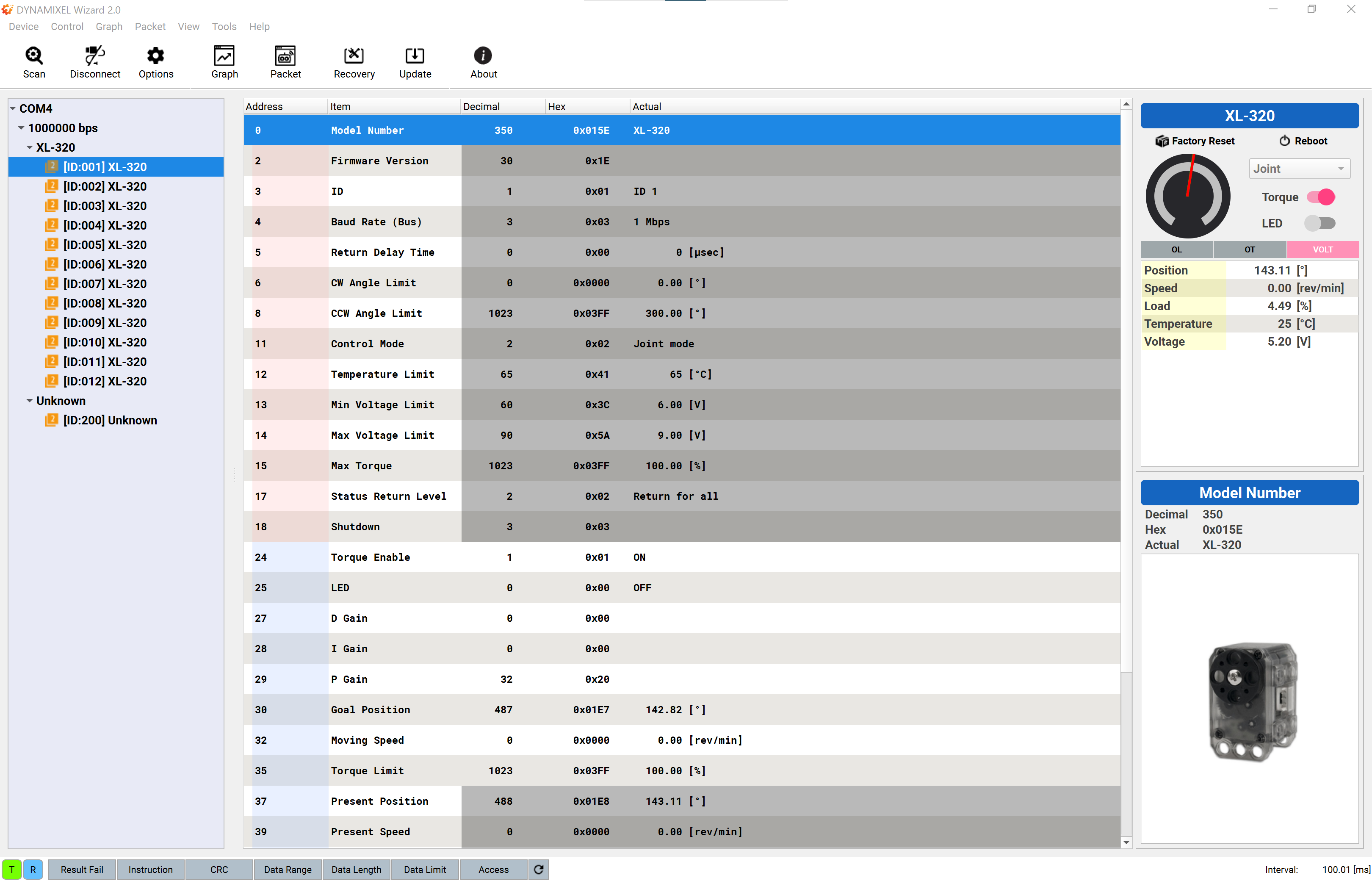Click the Data Range status button
The height and width of the screenshot is (881, 1372).
pos(288,870)
